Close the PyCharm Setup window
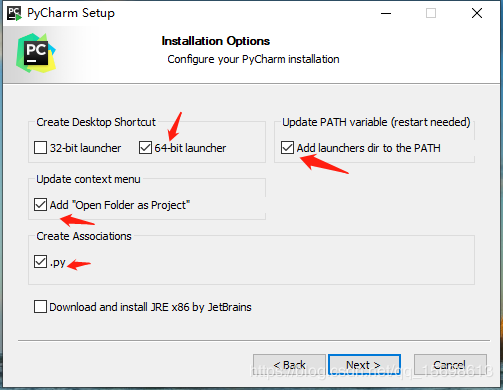This screenshot has width=503, height=390. (x=477, y=13)
